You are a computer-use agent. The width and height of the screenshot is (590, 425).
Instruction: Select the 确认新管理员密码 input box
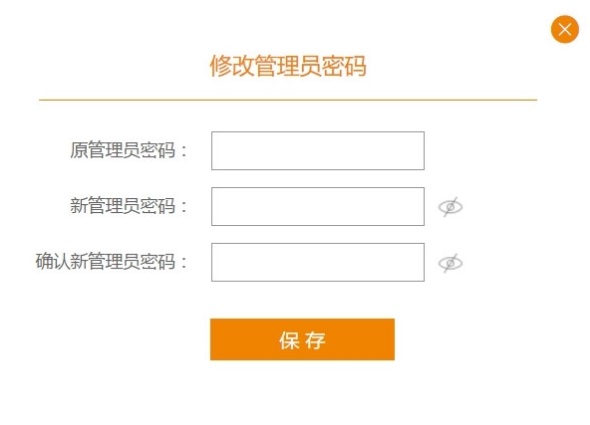click(318, 262)
